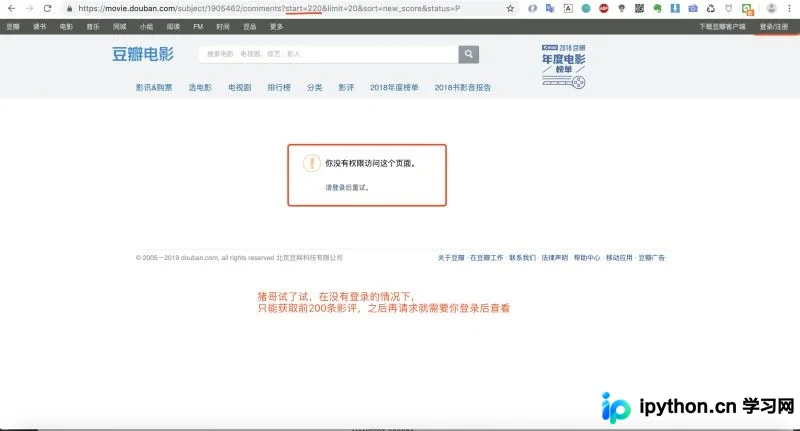Open 读书 in the top dark bar
The height and width of the screenshot is (431, 800).
pos(39,27)
